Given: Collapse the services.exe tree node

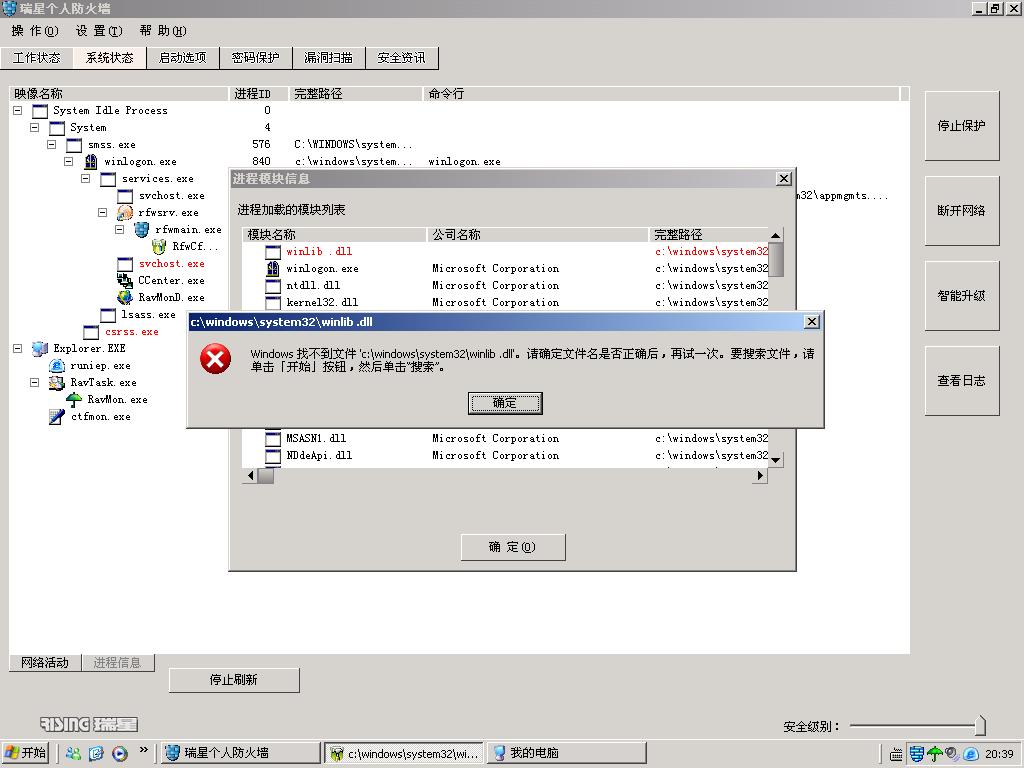Looking at the screenshot, I should pos(86,178).
